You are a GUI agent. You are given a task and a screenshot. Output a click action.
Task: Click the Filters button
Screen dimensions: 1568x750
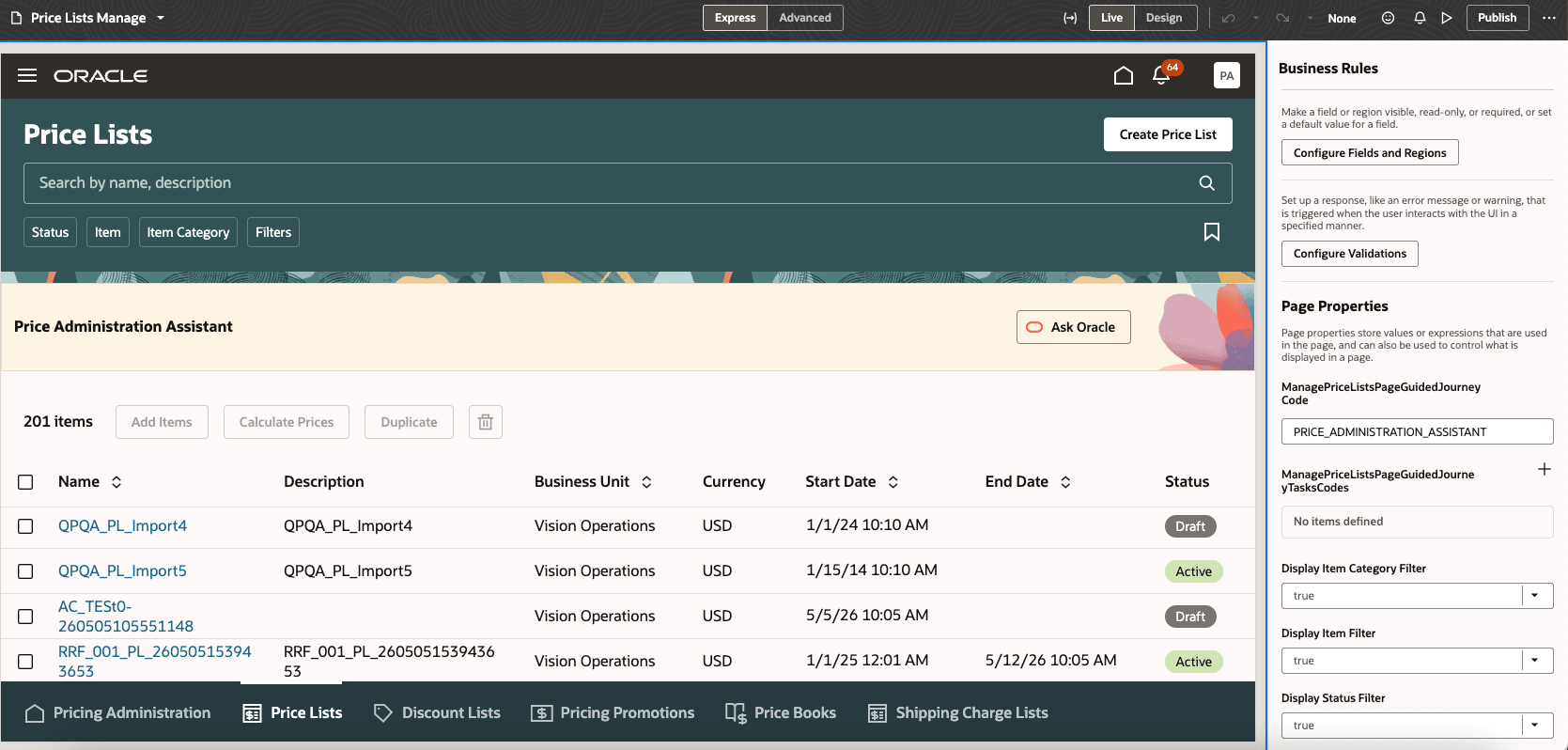(x=273, y=232)
